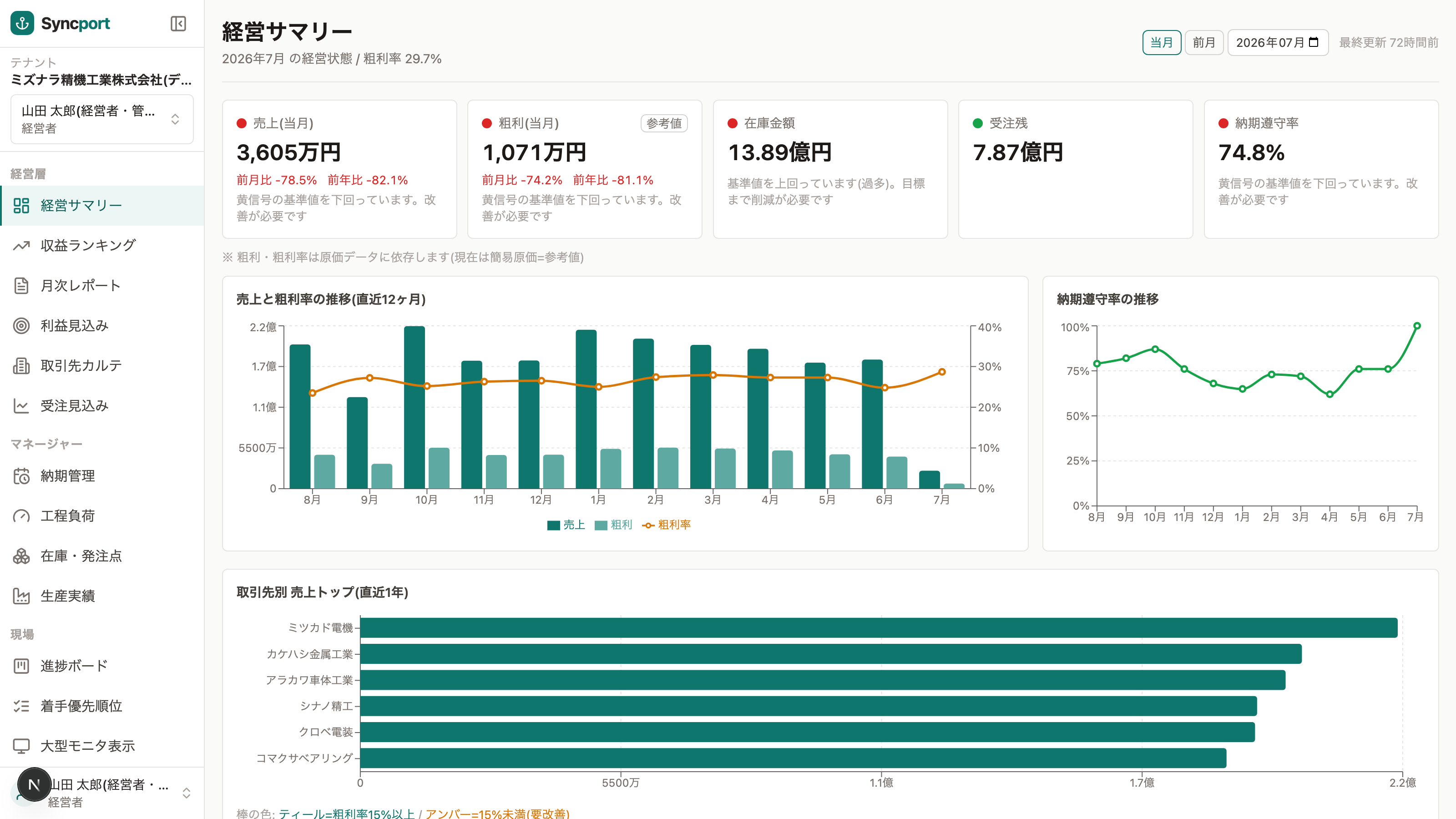Viewport: 1456px width, 819px height.
Task: Click the 10月 sales bar in chart
Action: (415, 407)
